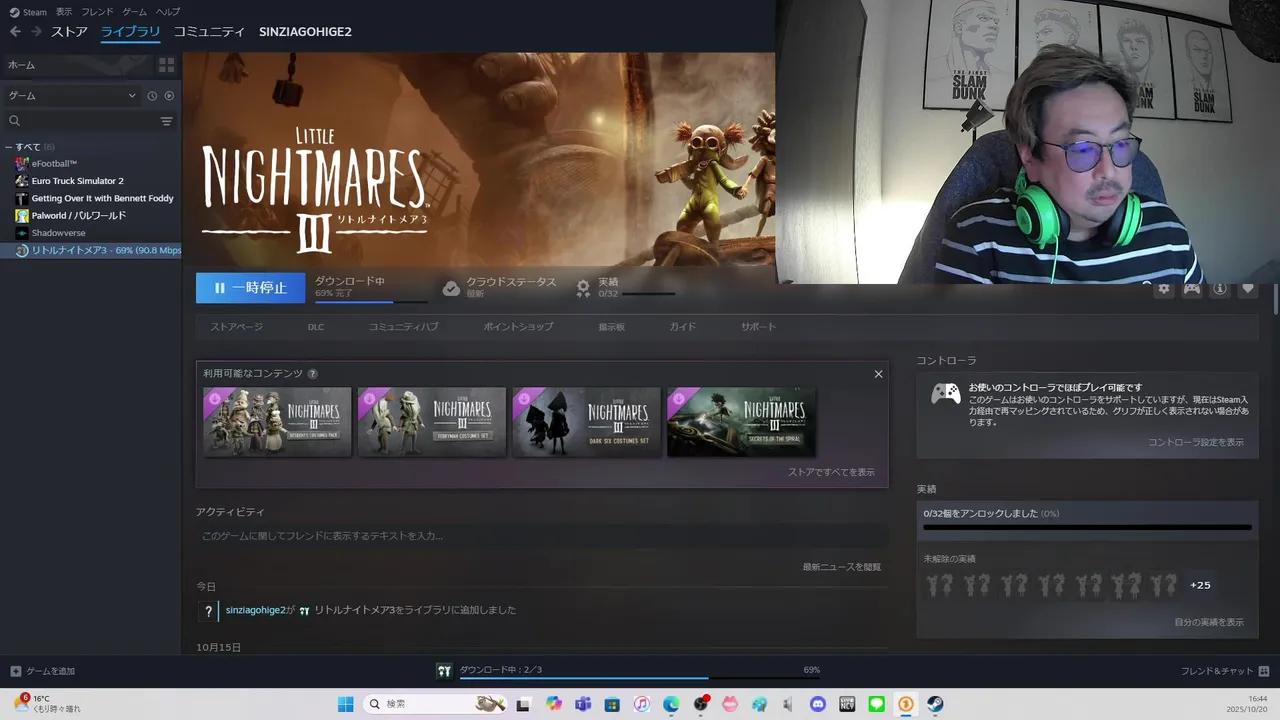Viewport: 1280px width, 720px height.
Task: Open Microsoft Edge from the taskbar
Action: (671, 704)
